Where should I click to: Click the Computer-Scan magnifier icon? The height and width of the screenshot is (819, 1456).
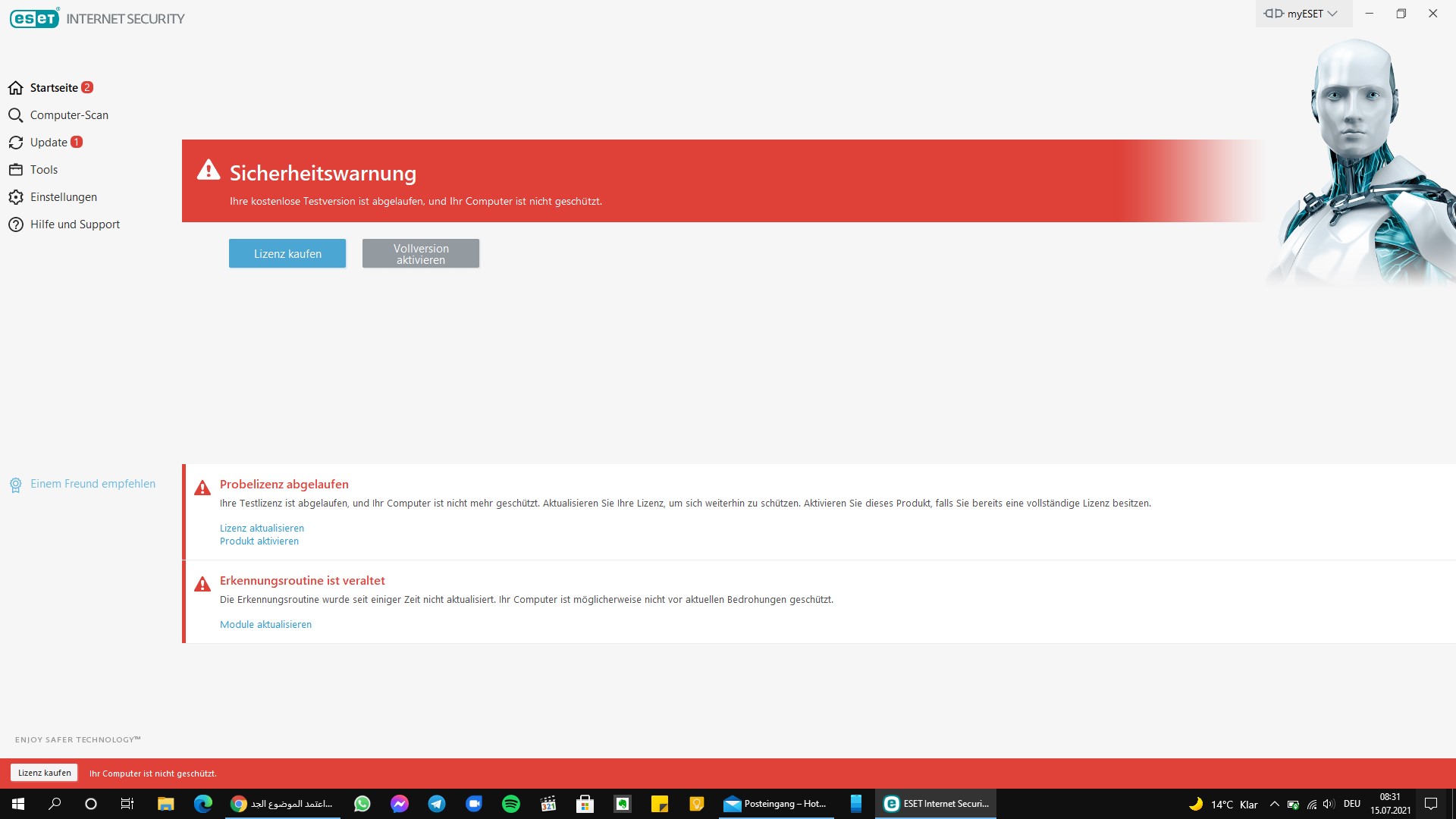coord(16,115)
